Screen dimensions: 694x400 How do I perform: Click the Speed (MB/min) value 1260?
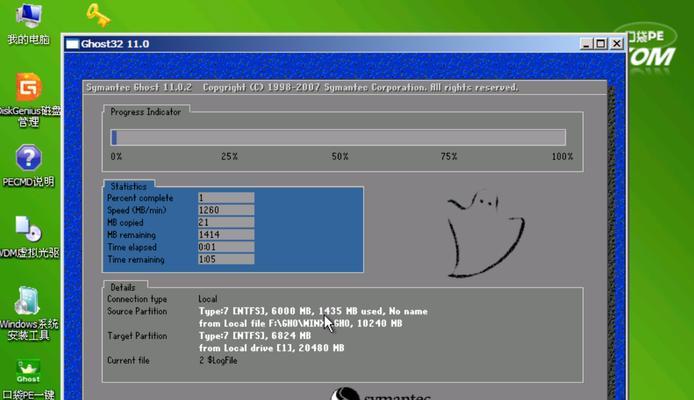(x=226, y=210)
